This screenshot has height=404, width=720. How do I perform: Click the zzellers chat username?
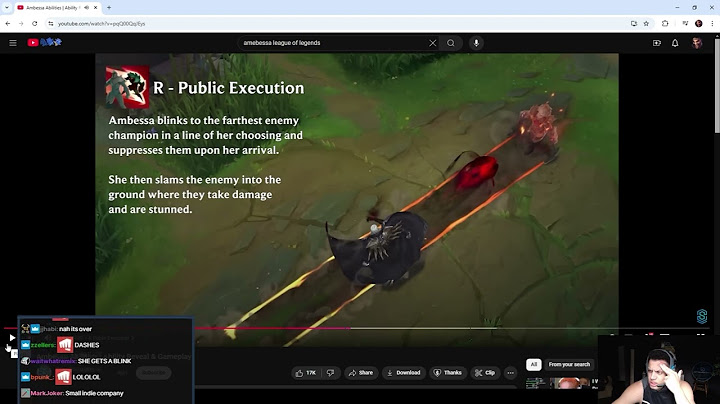point(43,345)
